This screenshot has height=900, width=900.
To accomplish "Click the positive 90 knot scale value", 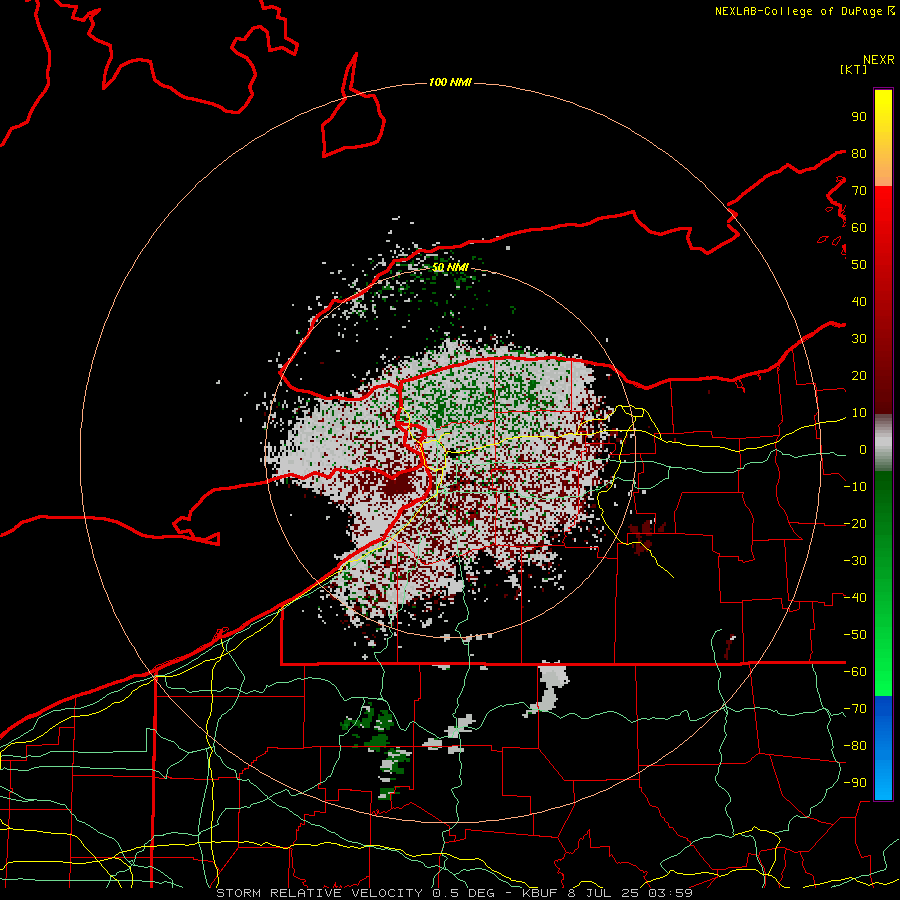I will (859, 117).
